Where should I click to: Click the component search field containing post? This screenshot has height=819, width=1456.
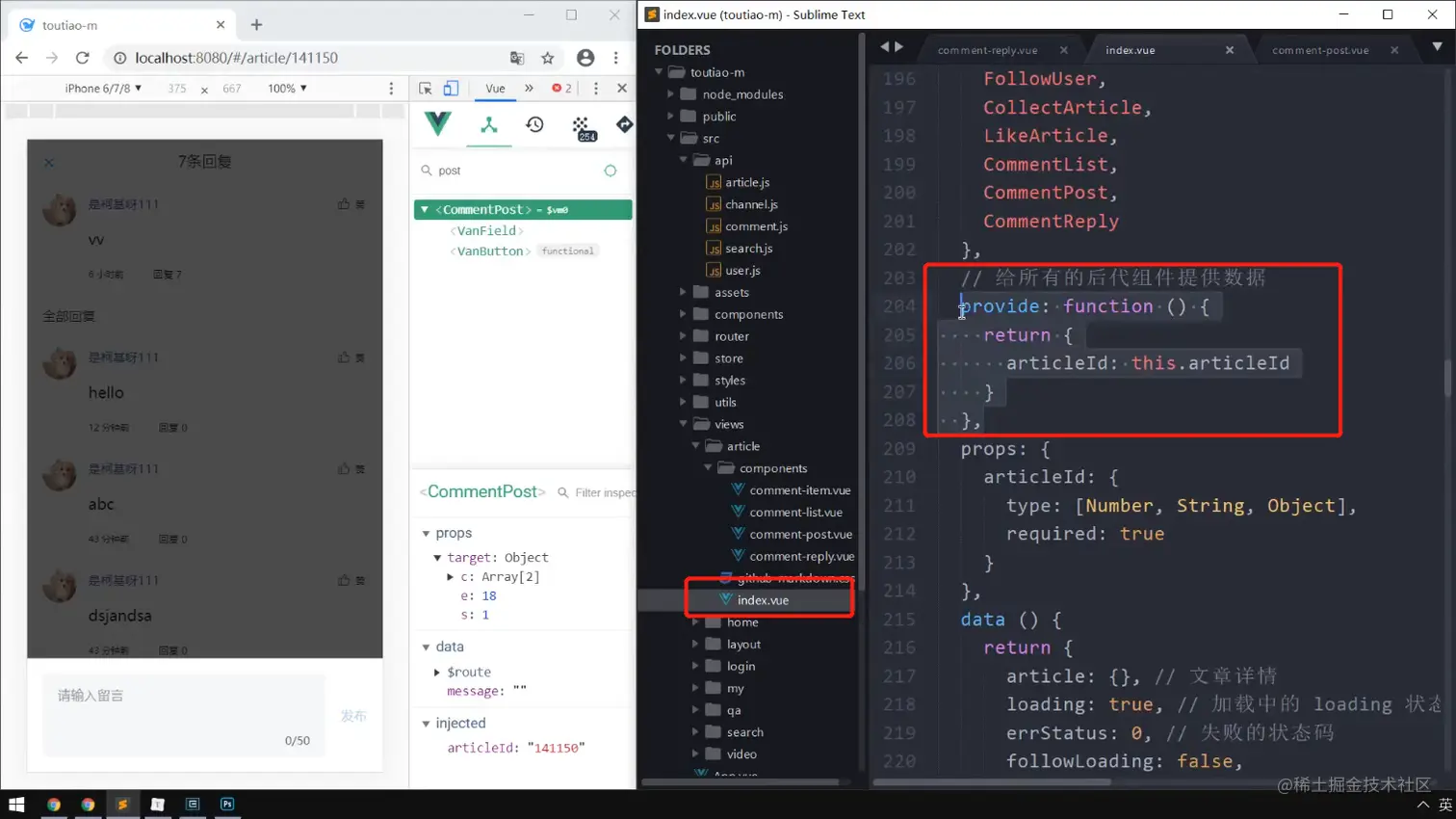tap(510, 171)
